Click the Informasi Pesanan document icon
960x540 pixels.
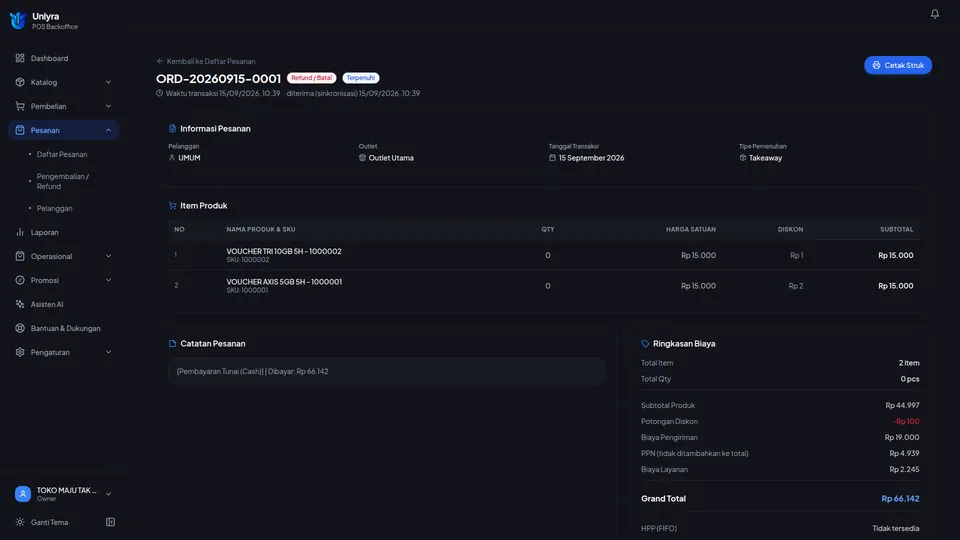172,129
